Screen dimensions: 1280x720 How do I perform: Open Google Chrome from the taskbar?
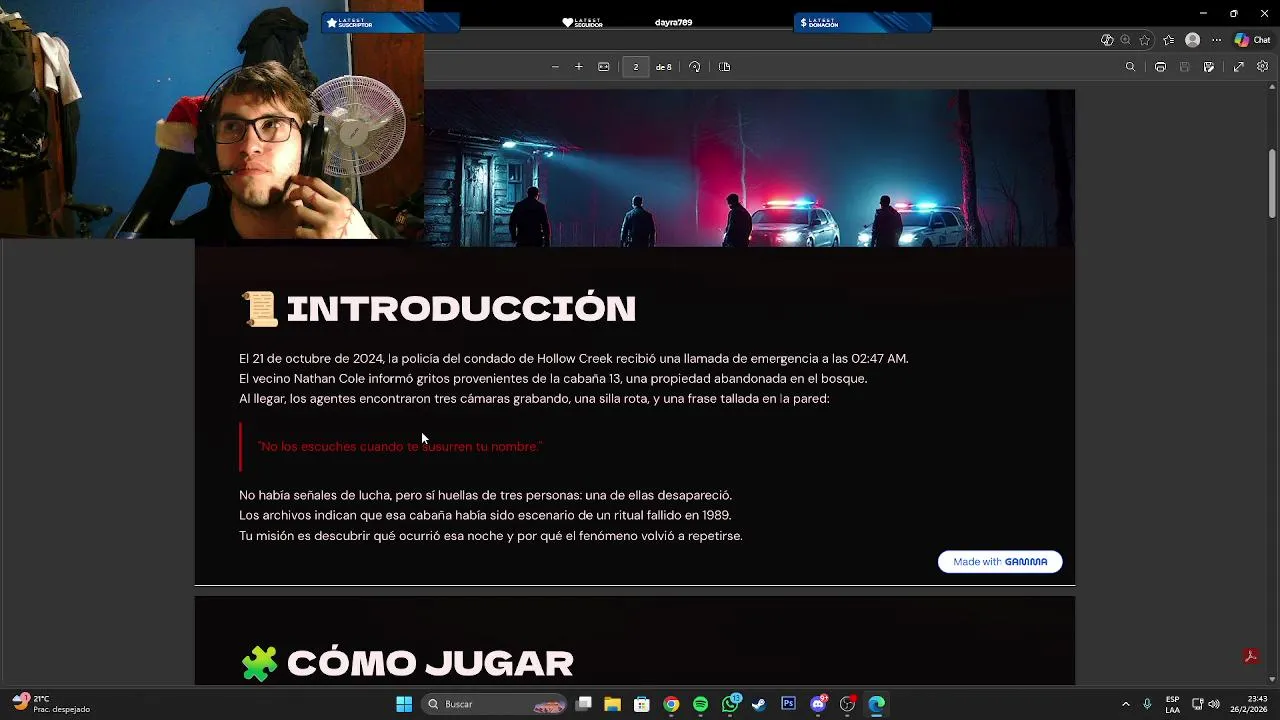tap(671, 704)
